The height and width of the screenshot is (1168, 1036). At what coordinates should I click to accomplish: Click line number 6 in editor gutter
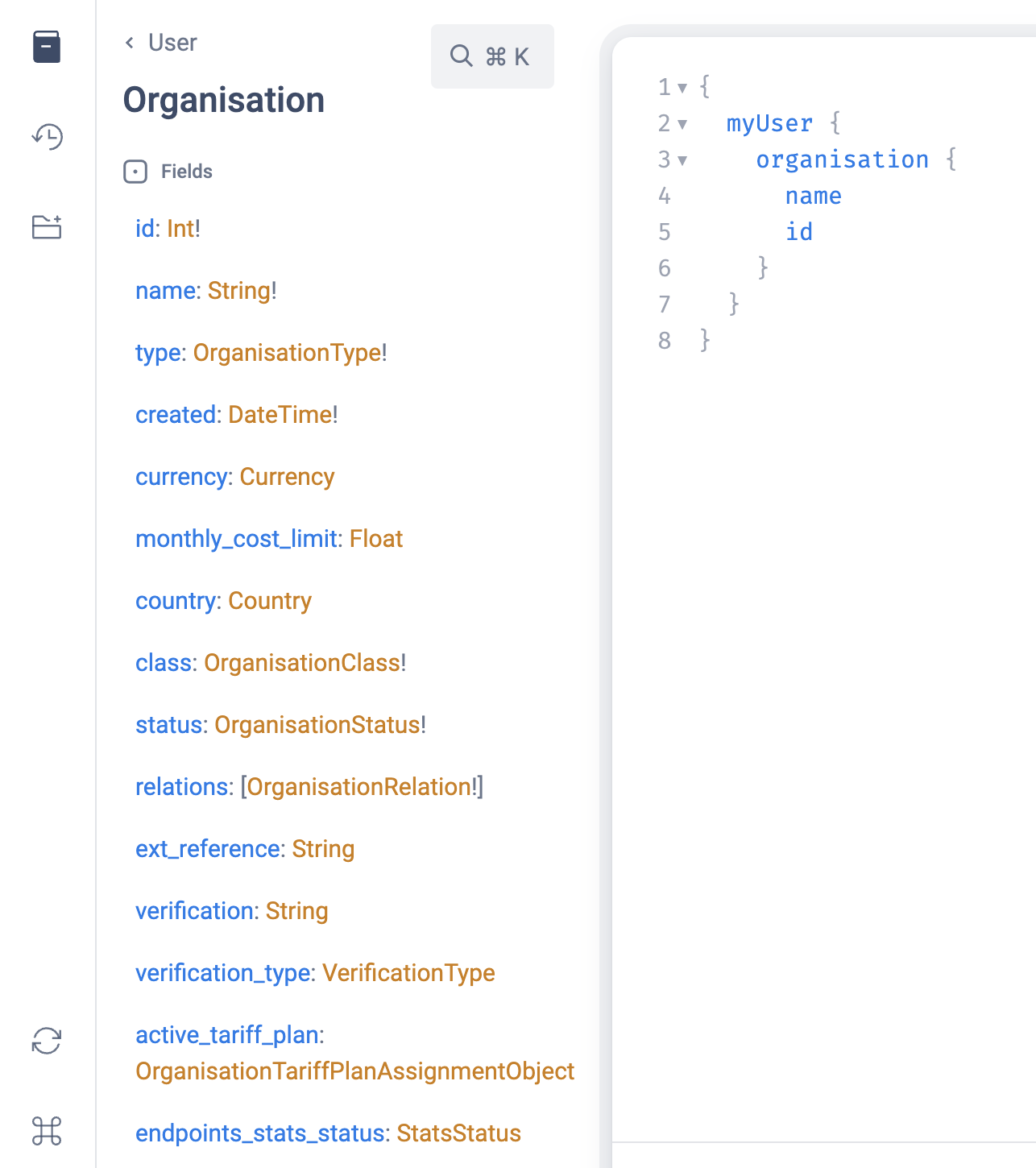coord(665,268)
